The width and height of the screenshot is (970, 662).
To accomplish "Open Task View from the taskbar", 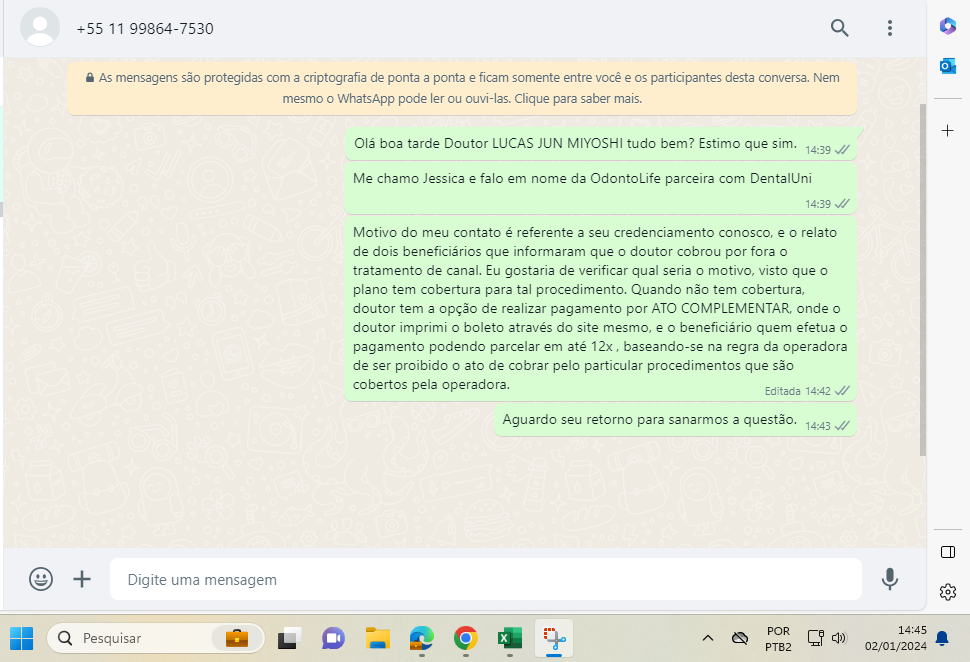I will (x=289, y=638).
